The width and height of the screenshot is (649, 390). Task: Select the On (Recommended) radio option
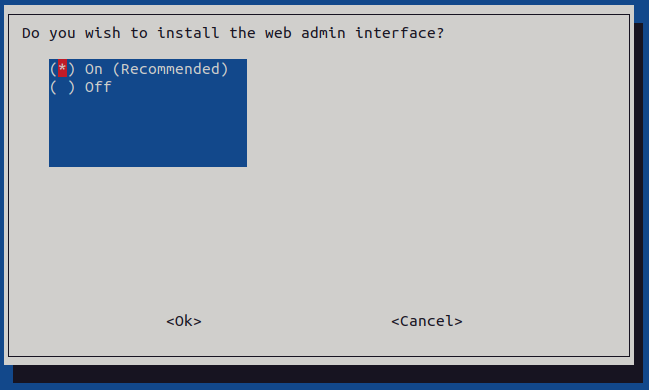tap(139, 69)
